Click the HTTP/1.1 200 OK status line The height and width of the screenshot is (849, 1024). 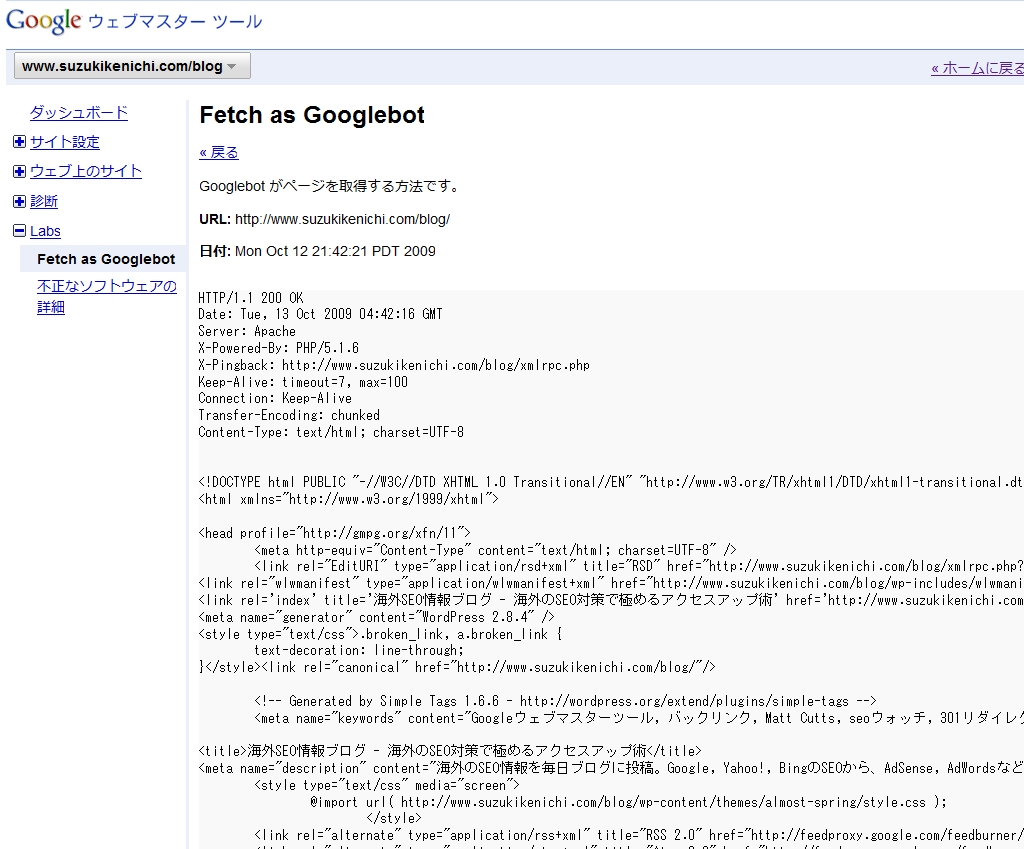(251, 298)
